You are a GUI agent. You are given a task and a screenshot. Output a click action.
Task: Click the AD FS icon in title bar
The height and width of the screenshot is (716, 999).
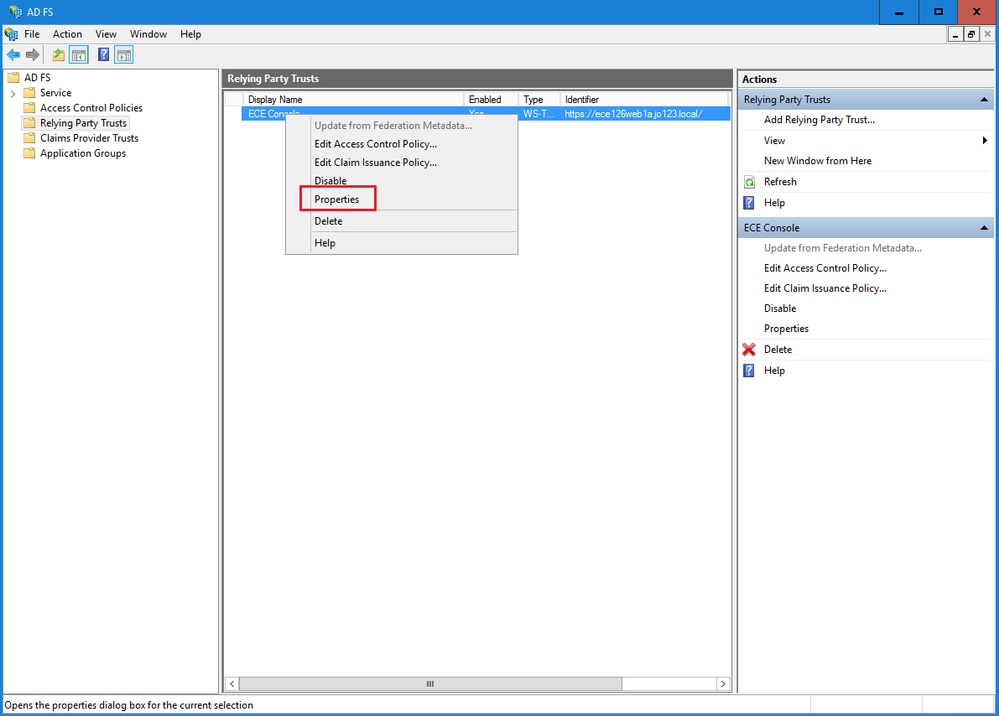click(x=15, y=11)
